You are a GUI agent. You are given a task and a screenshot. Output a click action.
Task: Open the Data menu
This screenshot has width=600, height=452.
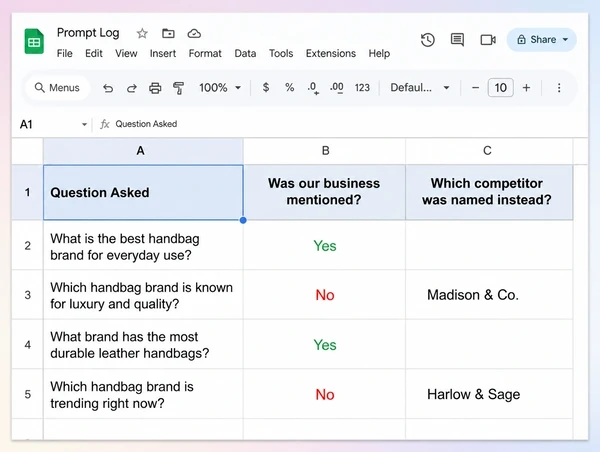click(x=245, y=53)
